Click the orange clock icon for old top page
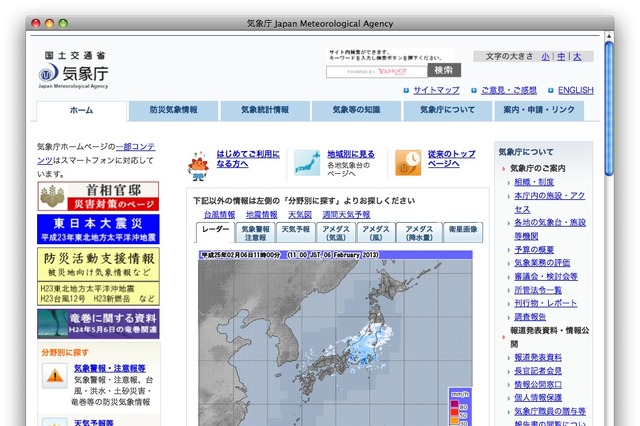The height and width of the screenshot is (426, 640). pos(408,163)
